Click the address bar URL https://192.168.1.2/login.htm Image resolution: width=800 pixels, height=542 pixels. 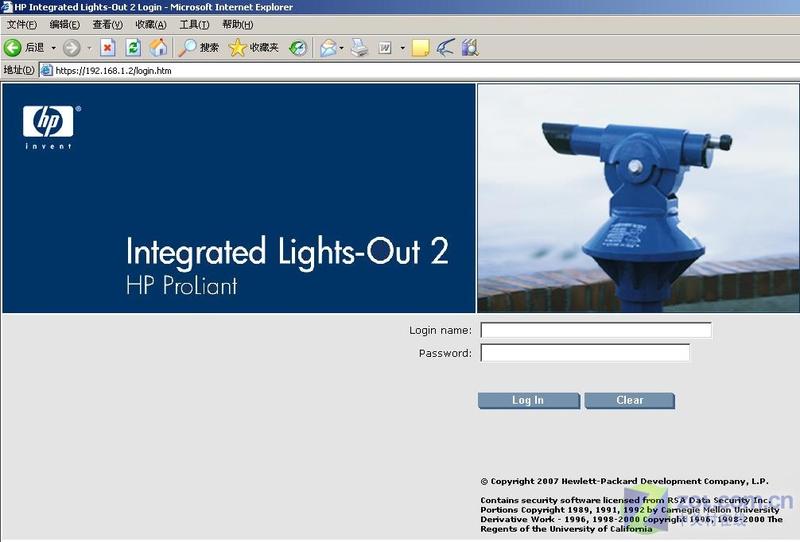point(113,70)
